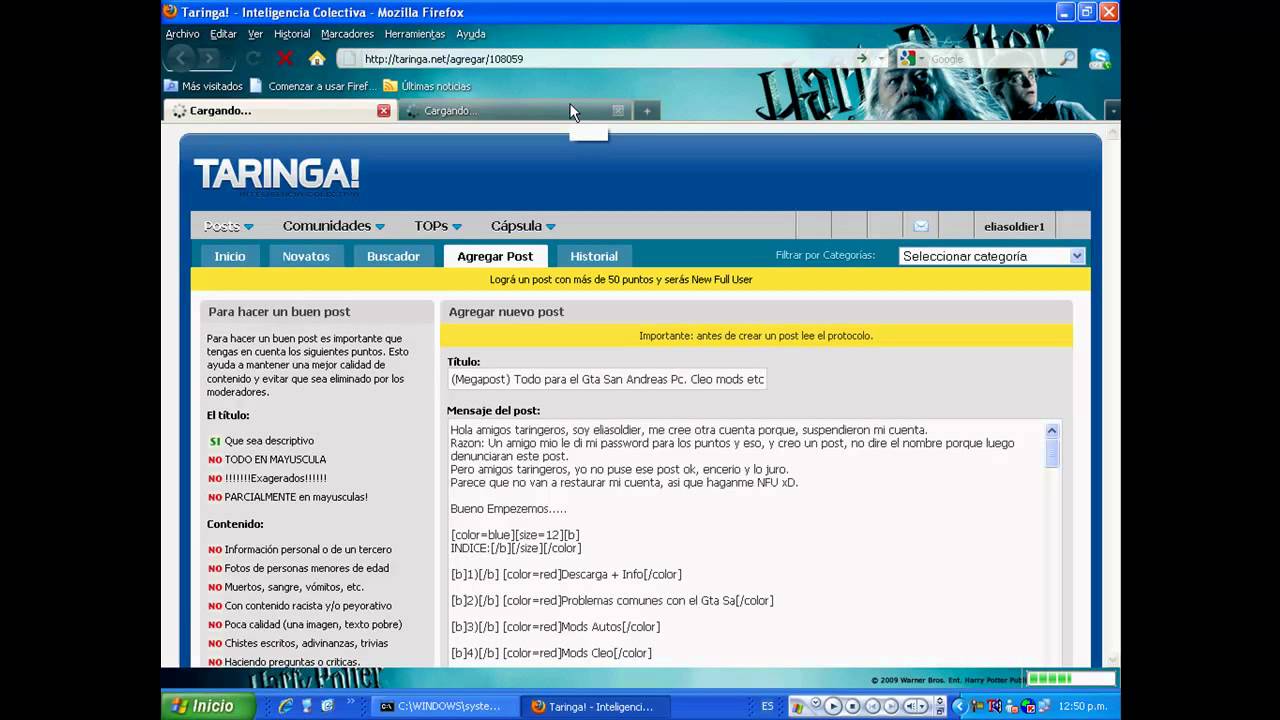Open the Ayuda menu
This screenshot has height=720, width=1280.
pyautogui.click(x=471, y=34)
